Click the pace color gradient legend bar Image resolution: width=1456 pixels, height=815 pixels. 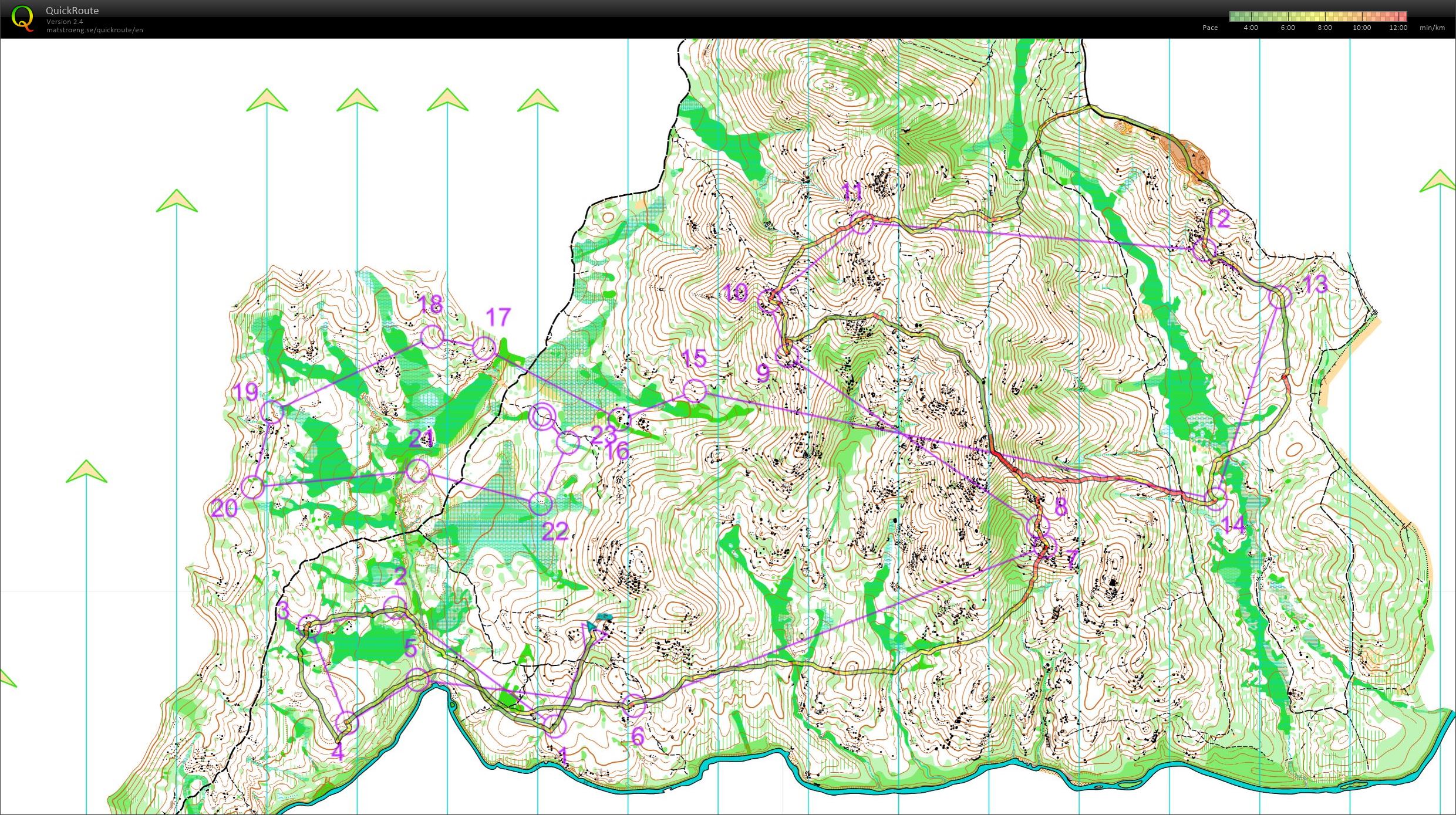click(1317, 16)
